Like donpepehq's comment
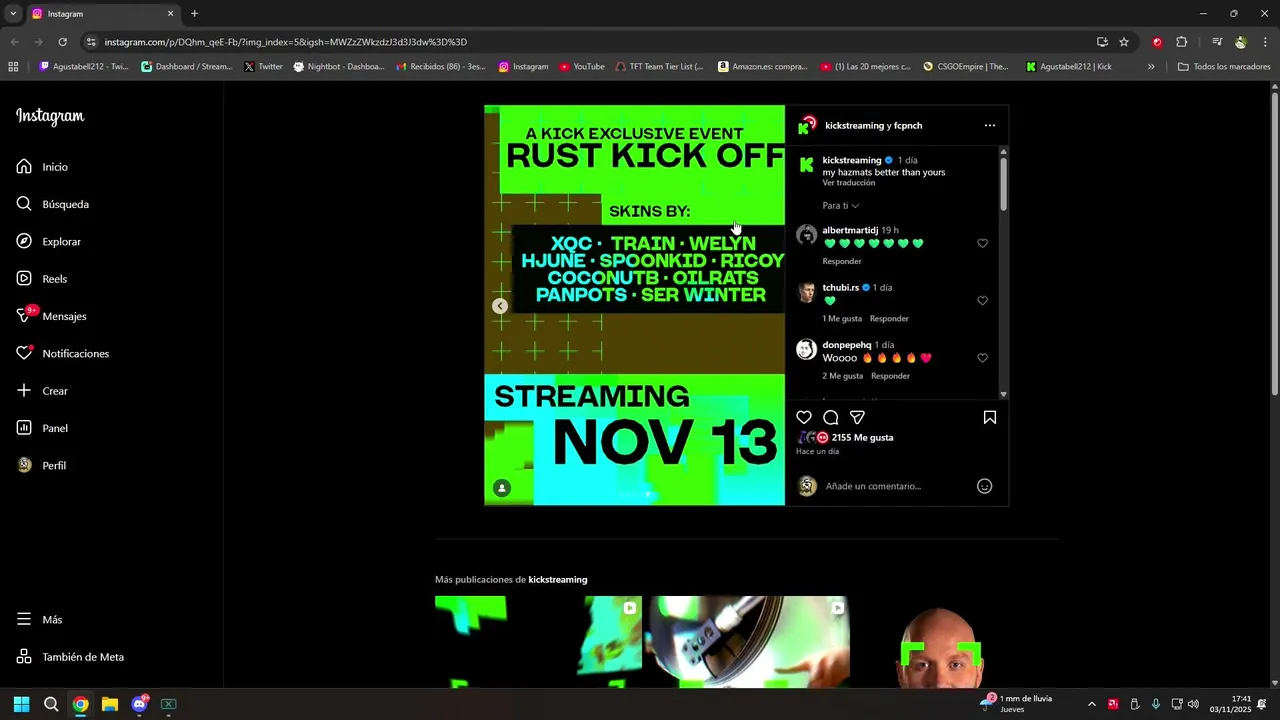The image size is (1280, 720). click(982, 358)
